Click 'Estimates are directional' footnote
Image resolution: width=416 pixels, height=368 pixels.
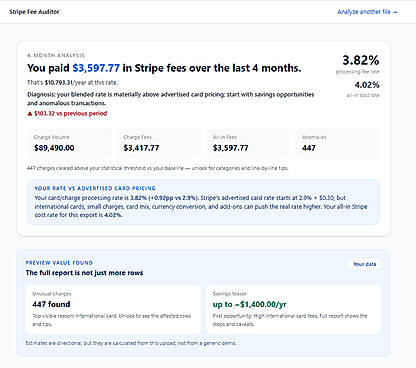point(131,343)
